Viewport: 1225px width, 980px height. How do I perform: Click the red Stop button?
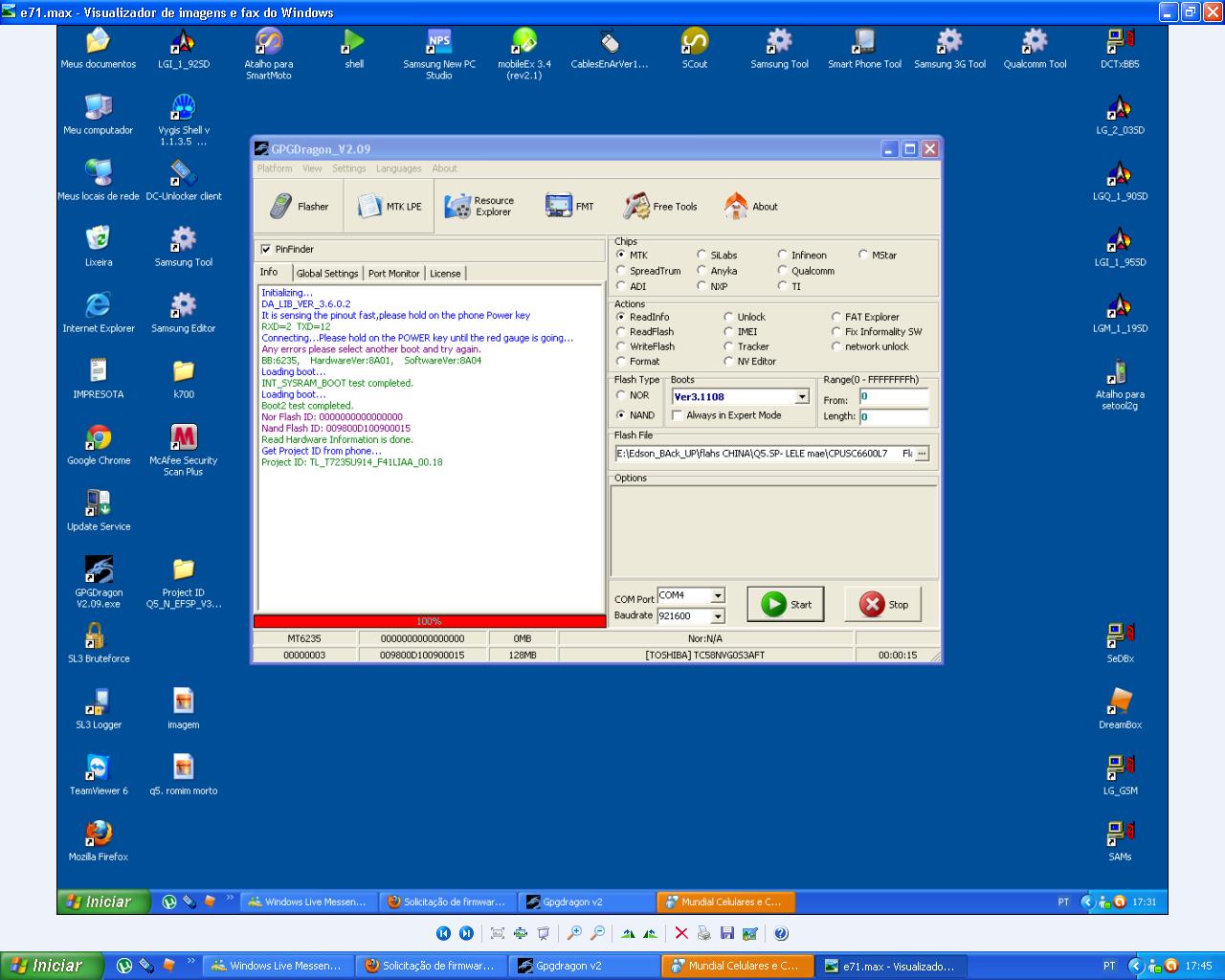[x=883, y=604]
